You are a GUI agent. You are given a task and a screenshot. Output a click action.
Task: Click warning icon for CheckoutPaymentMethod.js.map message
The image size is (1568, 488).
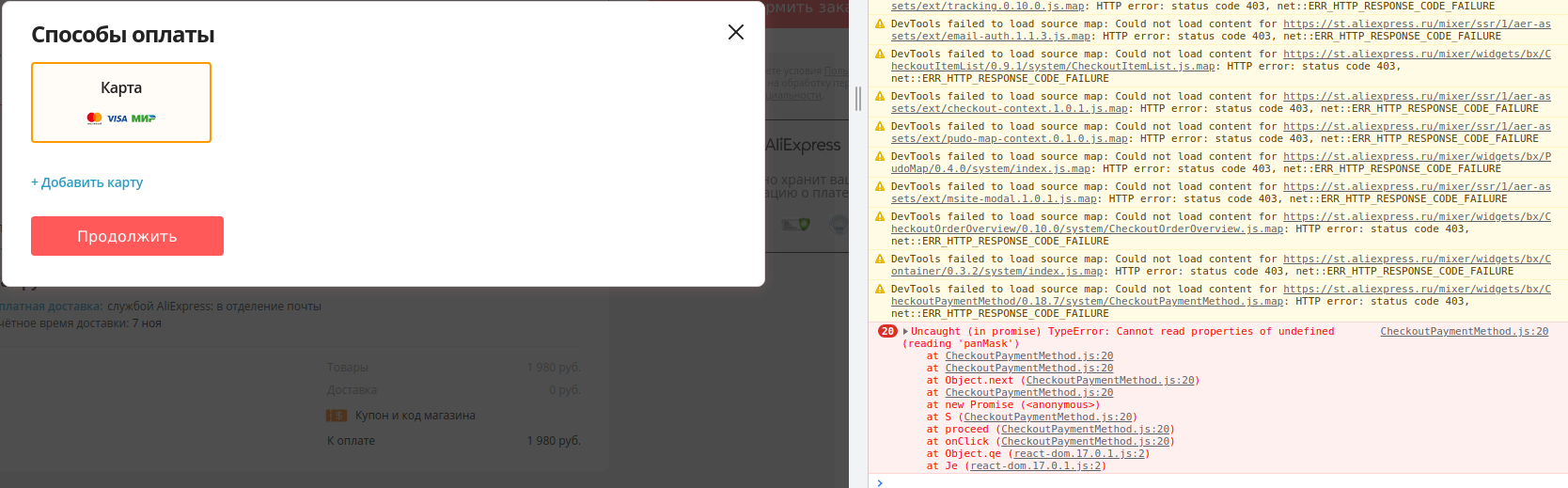[x=880, y=290]
